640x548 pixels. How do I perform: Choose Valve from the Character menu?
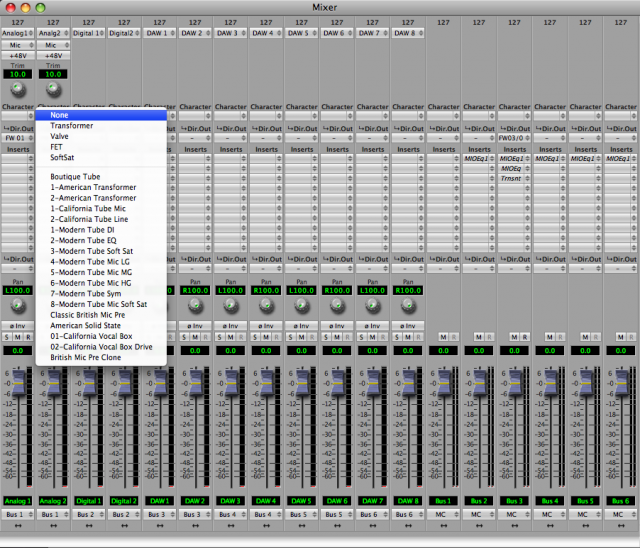pos(101,136)
